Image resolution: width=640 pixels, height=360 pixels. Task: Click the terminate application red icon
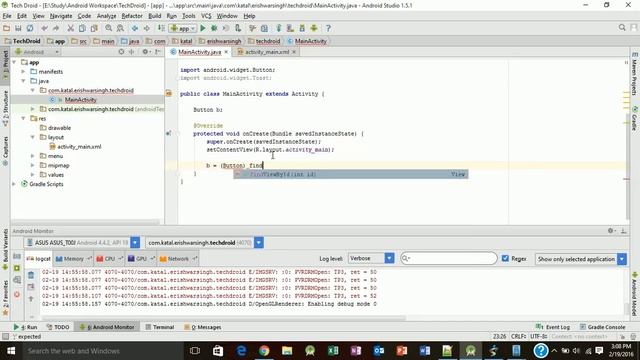[17, 294]
